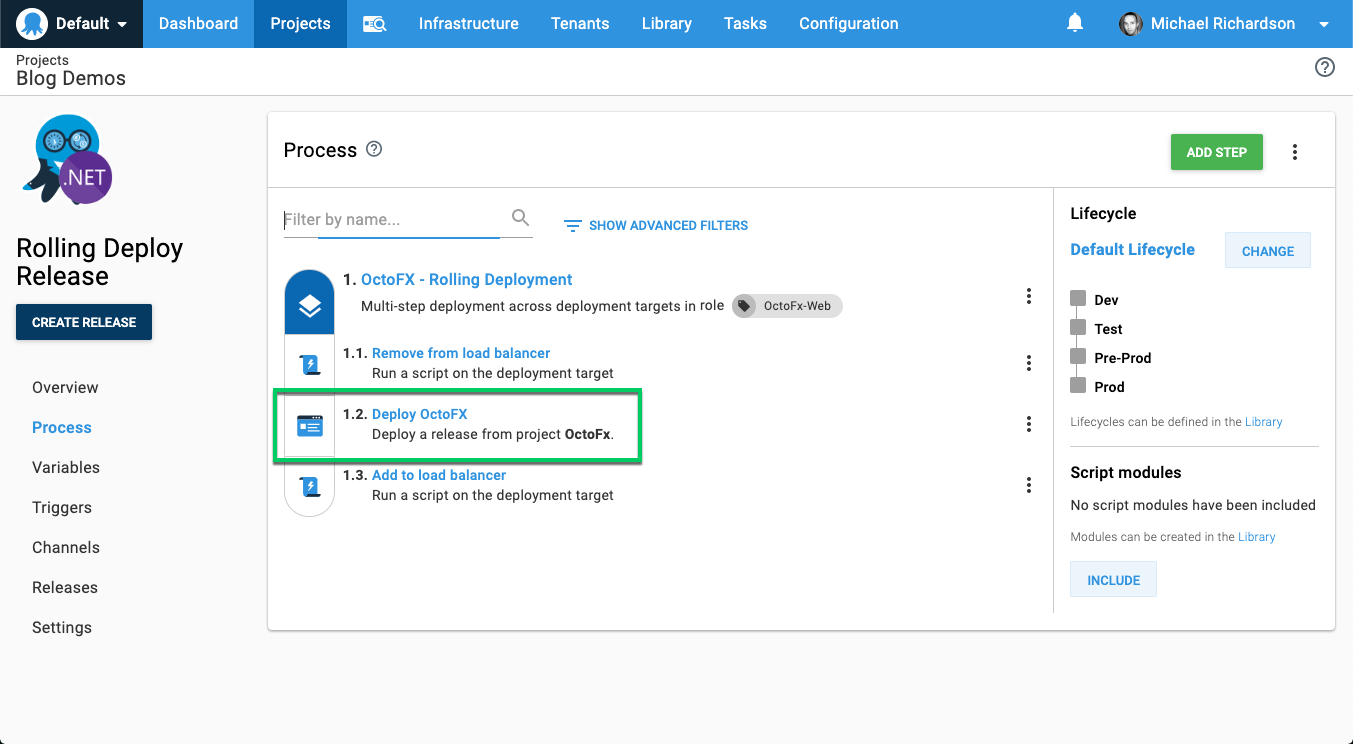1353x744 pixels.
Task: Click the CREATE RELEASE button
Action: click(83, 322)
